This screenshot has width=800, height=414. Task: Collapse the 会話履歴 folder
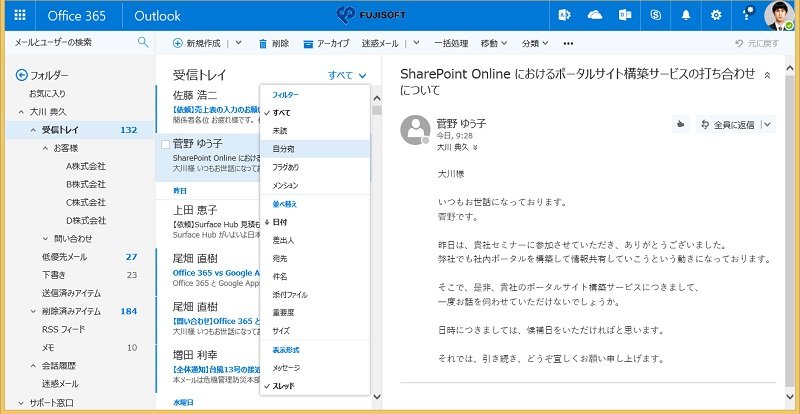(x=33, y=366)
